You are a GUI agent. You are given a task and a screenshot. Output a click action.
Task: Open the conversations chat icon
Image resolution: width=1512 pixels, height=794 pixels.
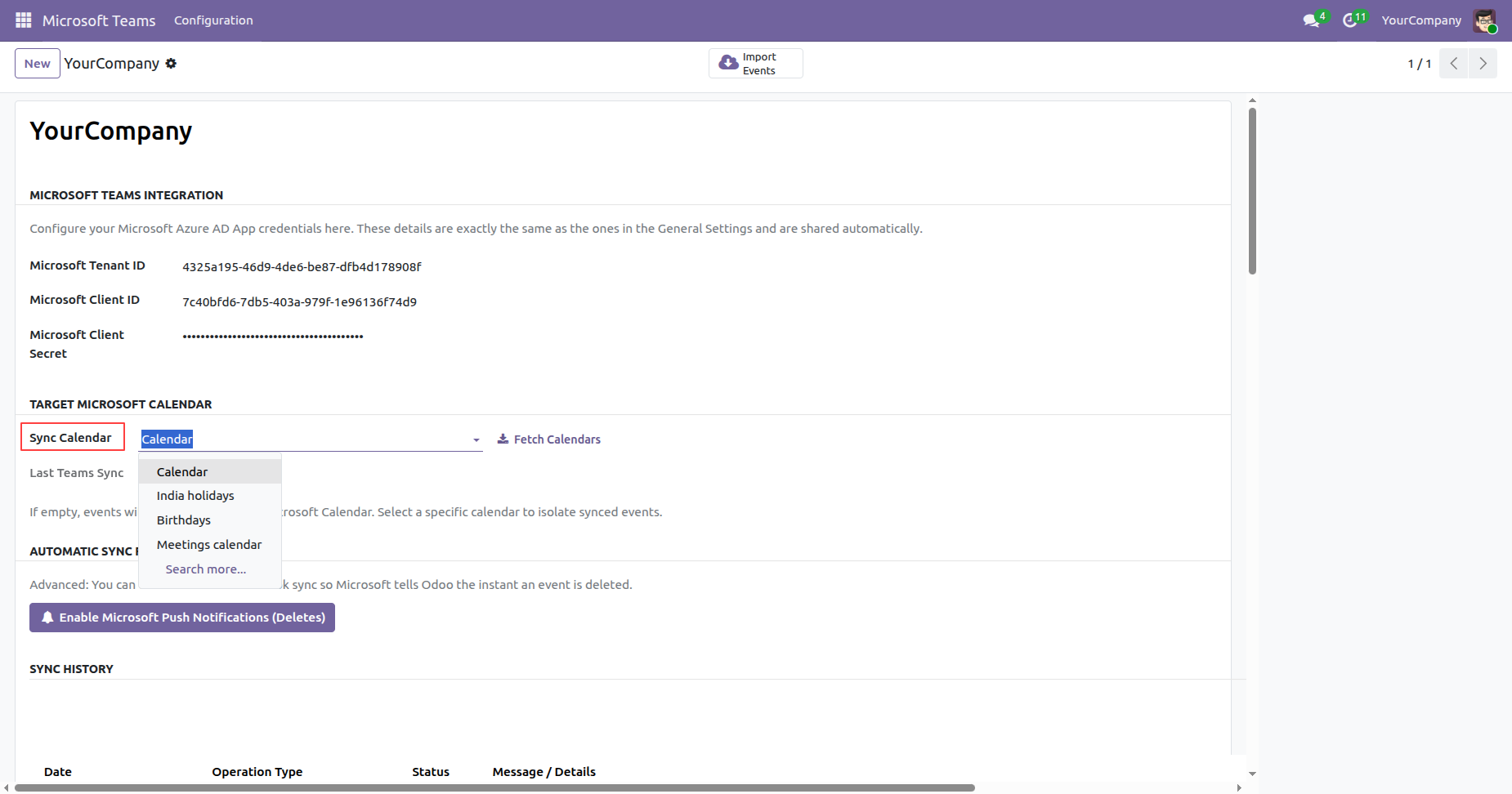tap(1312, 20)
